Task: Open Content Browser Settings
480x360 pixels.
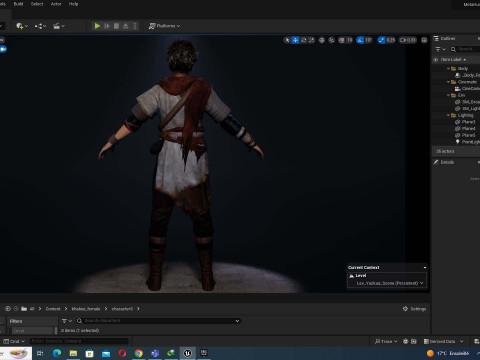Action: pos(414,309)
